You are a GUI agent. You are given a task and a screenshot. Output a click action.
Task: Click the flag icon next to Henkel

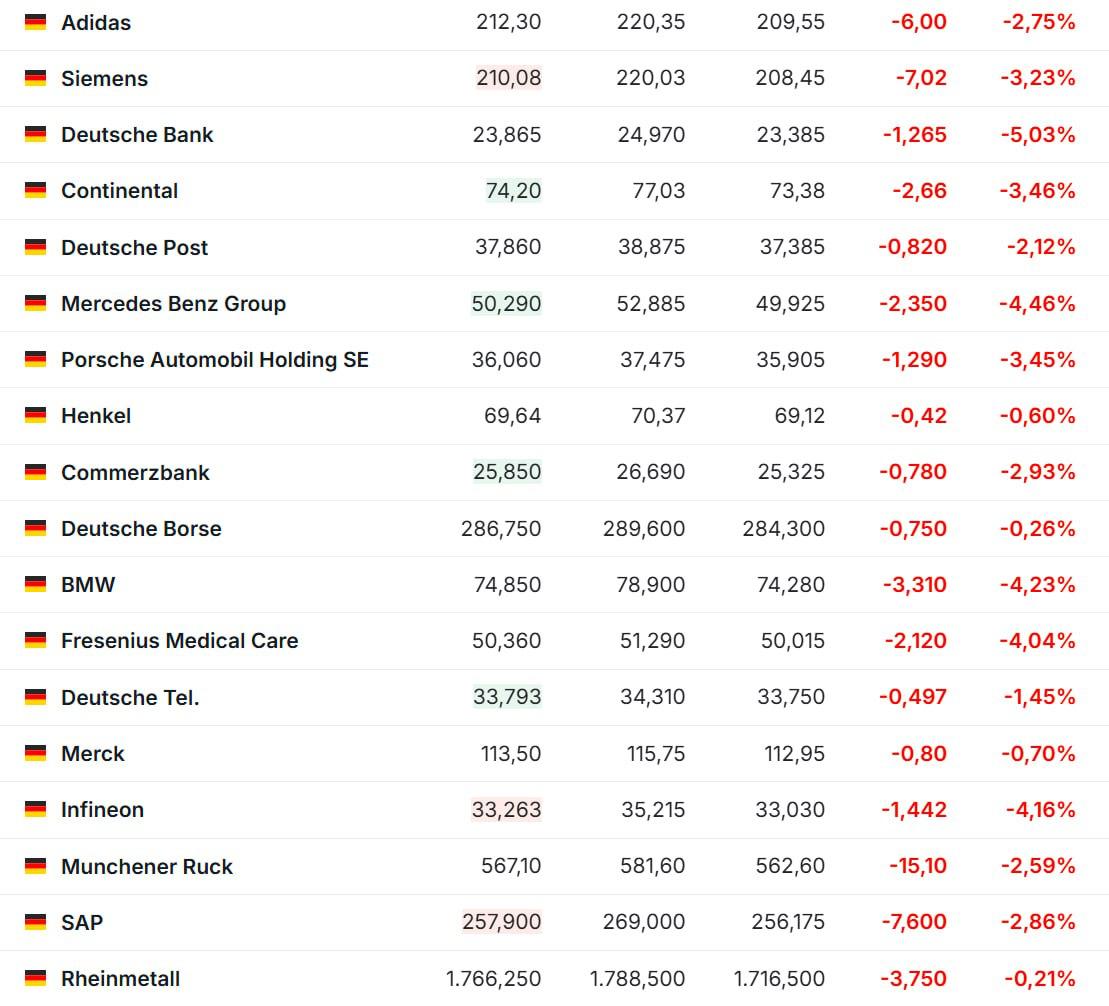tap(36, 415)
